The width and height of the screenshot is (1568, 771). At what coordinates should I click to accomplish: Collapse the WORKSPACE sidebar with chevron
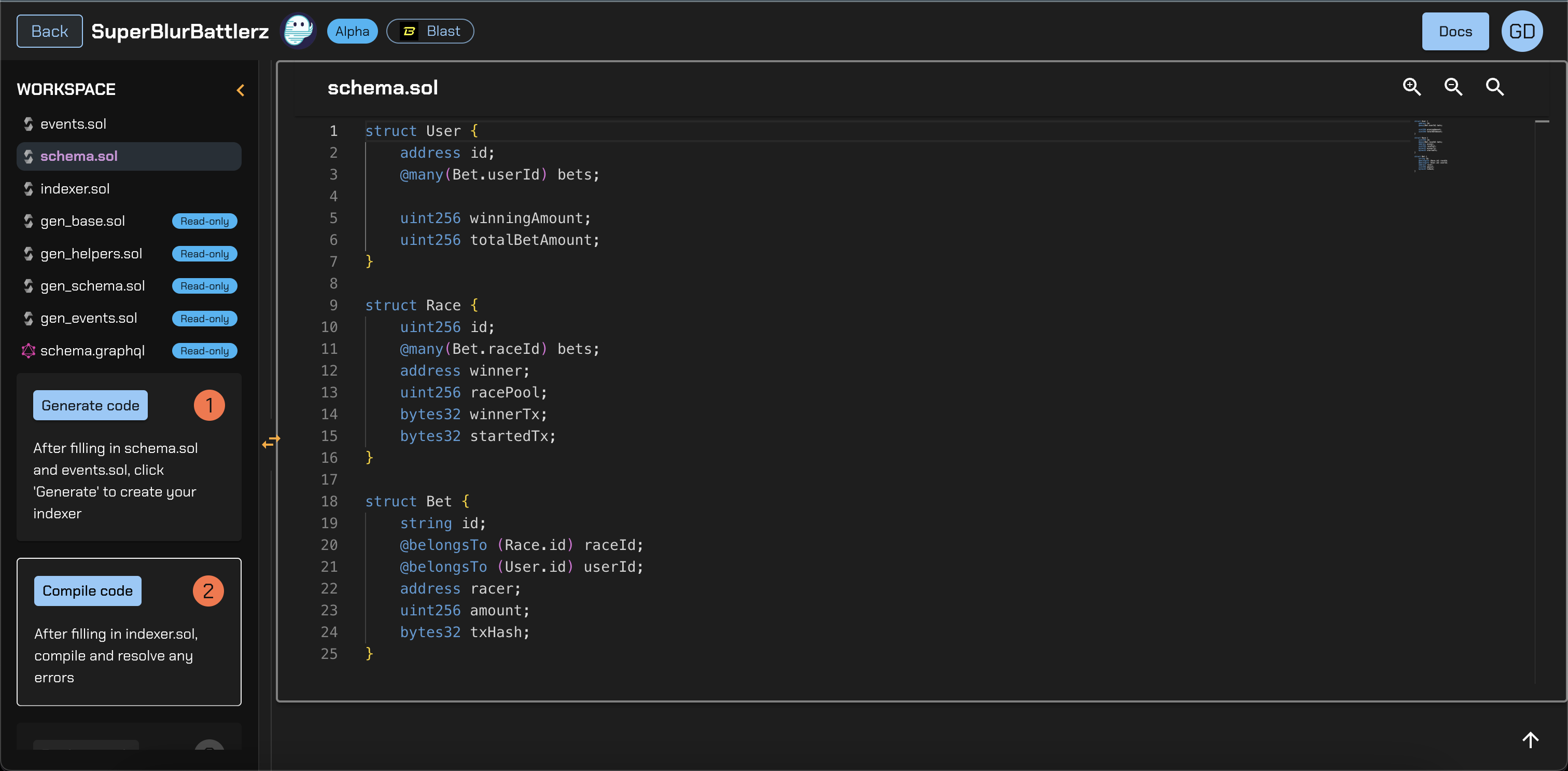[x=241, y=90]
